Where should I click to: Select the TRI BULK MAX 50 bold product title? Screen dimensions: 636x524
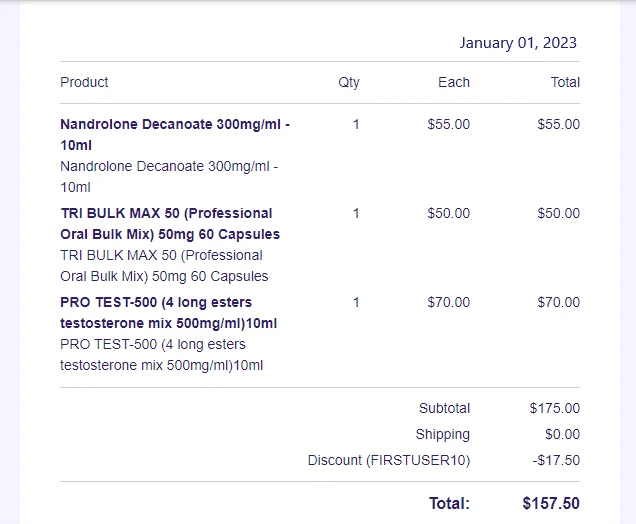tap(170, 224)
